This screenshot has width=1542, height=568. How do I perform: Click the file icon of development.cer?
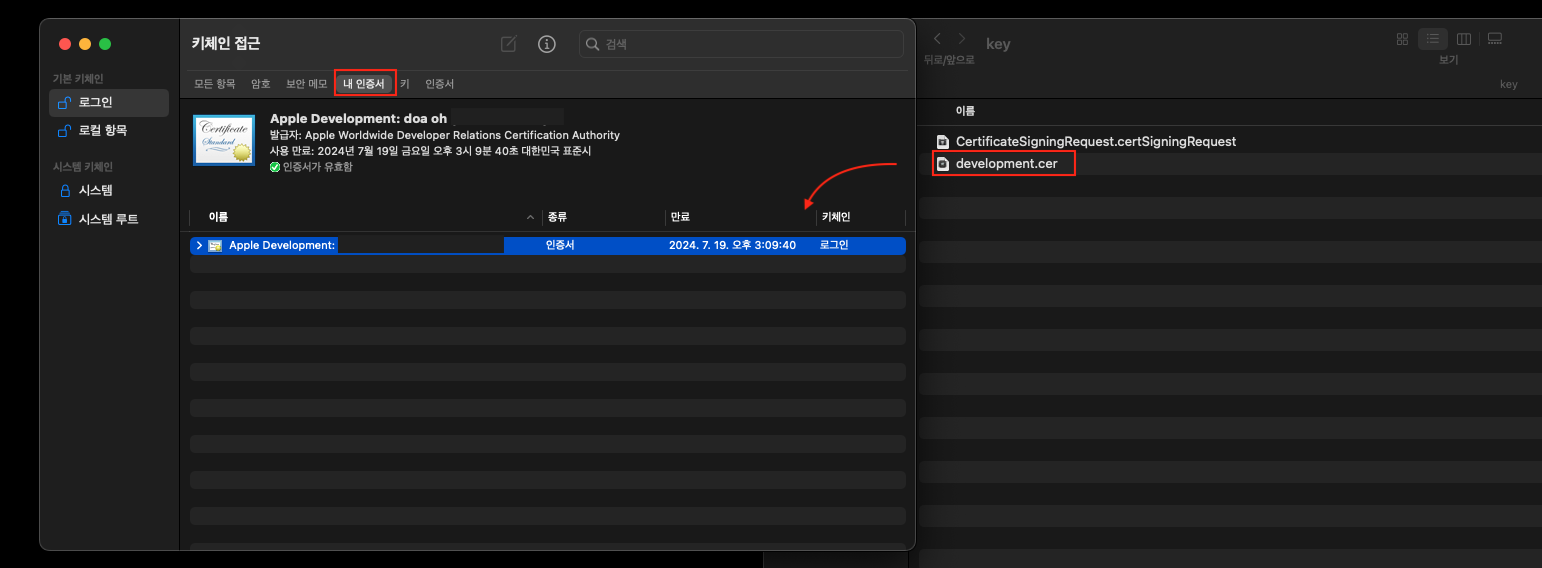942,163
